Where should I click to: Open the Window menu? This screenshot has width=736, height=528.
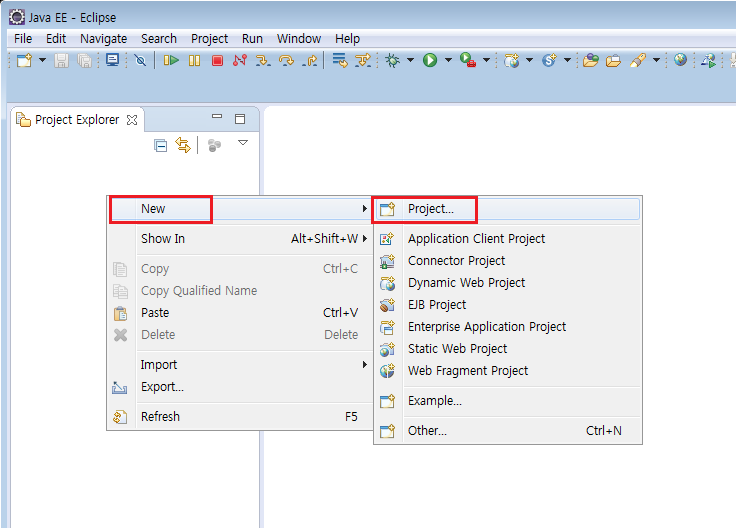[x=299, y=38]
